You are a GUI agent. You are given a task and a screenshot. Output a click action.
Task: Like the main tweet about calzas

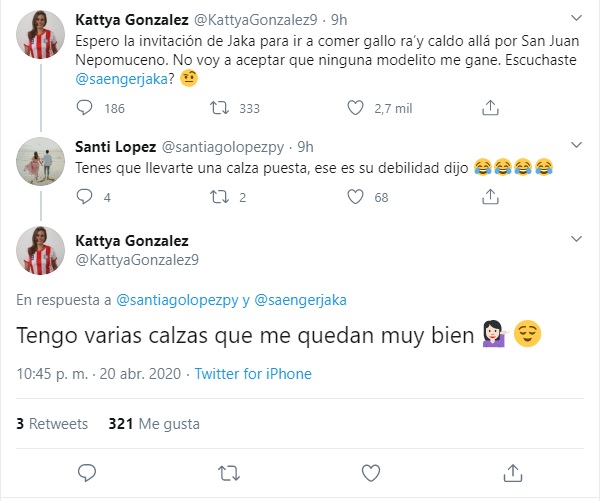[x=371, y=471]
